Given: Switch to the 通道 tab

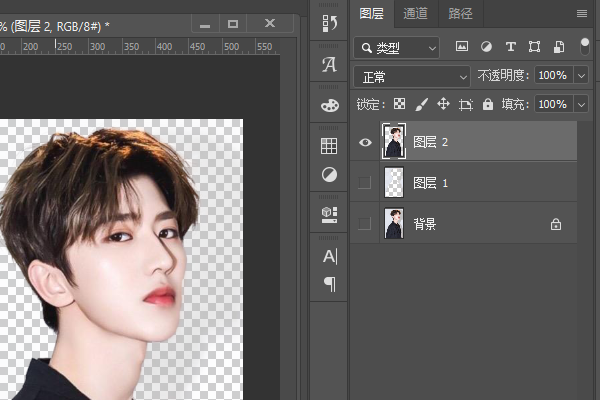Looking at the screenshot, I should [x=416, y=14].
